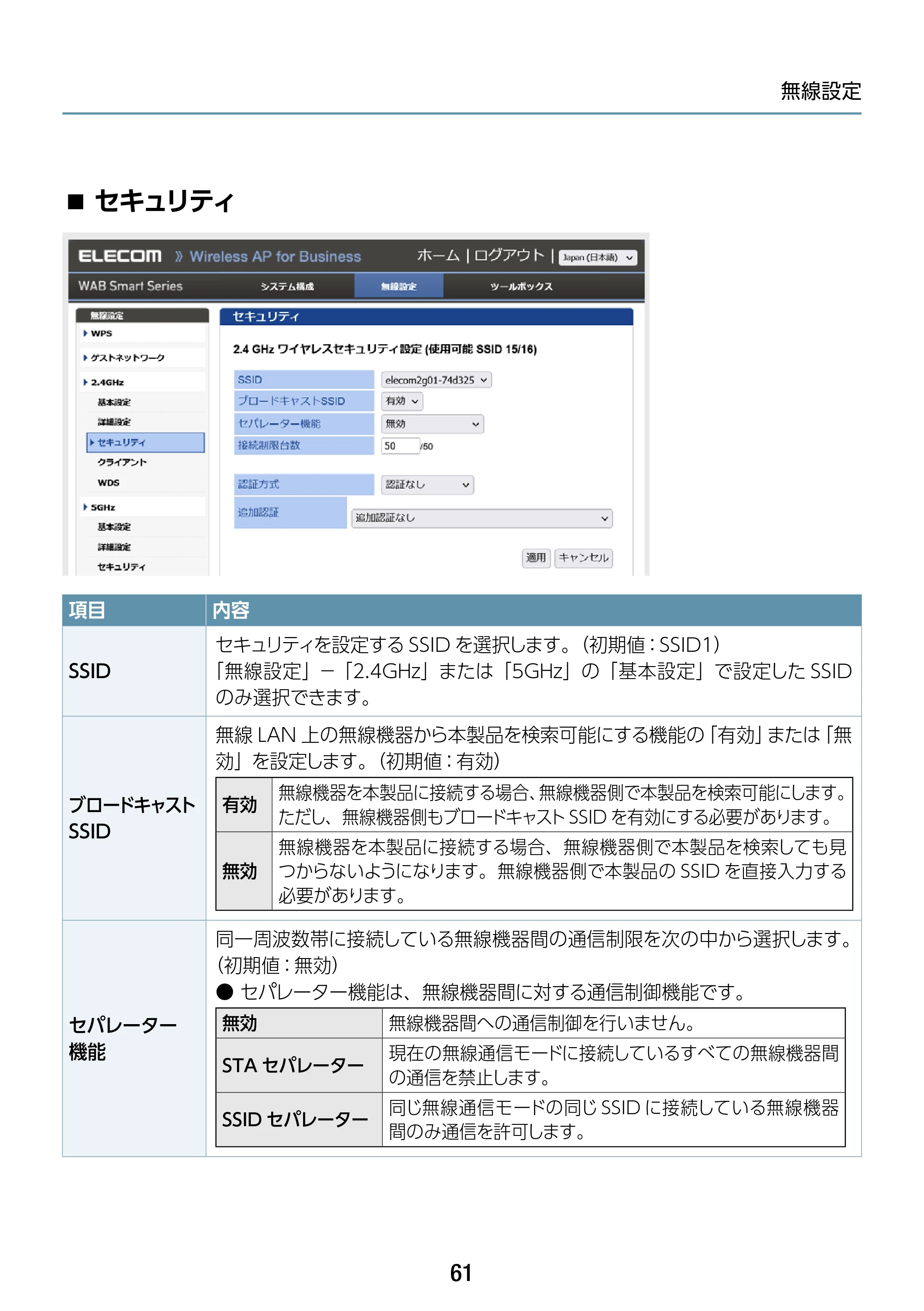The width and height of the screenshot is (924, 1311).
Task: Expand the 5GHz sidebar section
Action: click(143, 507)
